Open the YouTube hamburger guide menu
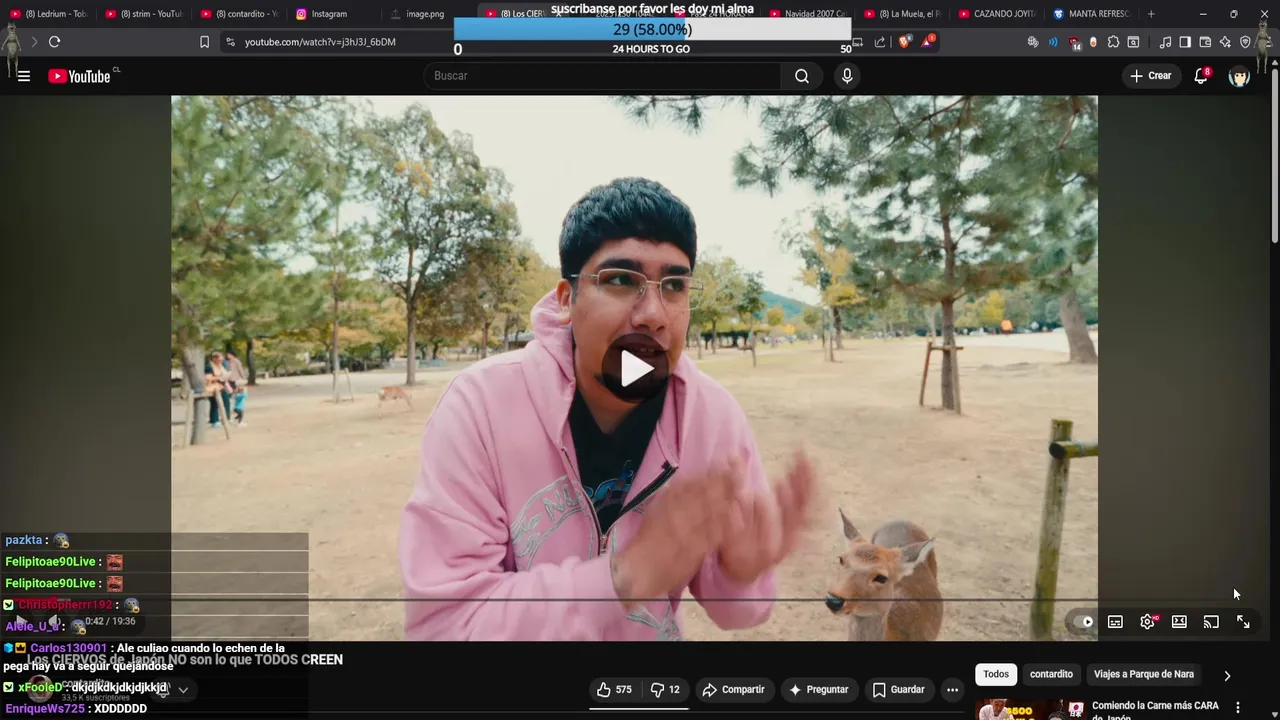Screen dimensions: 1280x720 (x=24, y=76)
